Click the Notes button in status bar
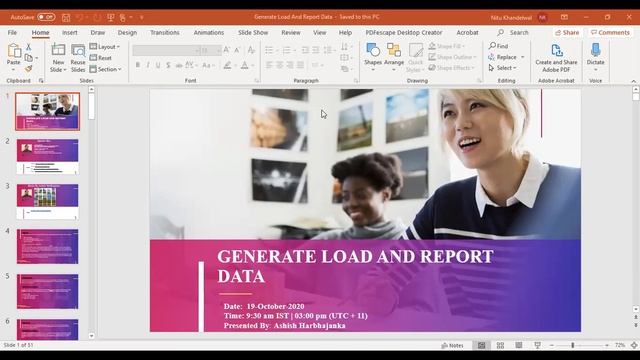This screenshot has height=360, width=640. [452, 345]
